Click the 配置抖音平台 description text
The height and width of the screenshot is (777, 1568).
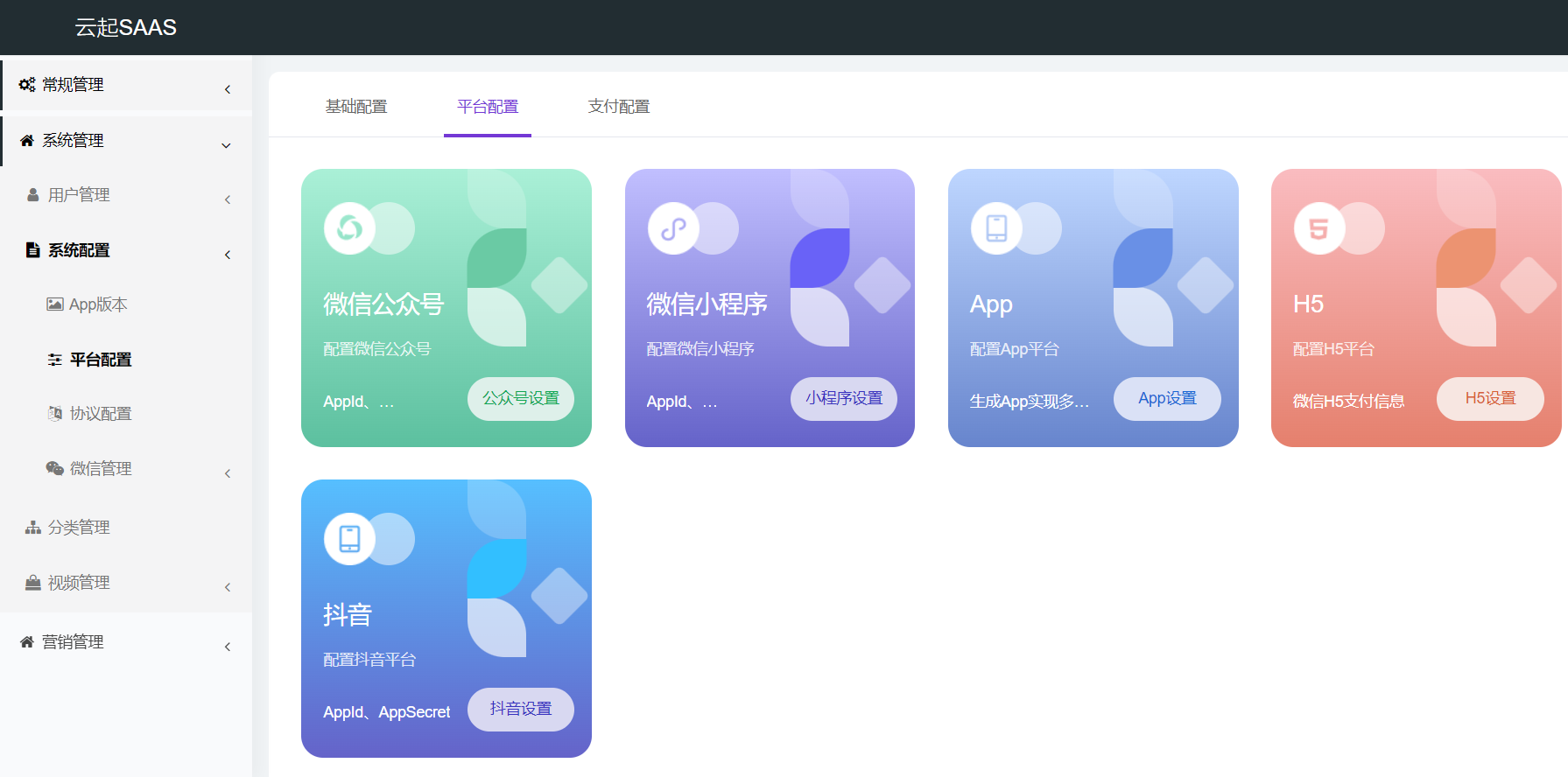pos(369,660)
